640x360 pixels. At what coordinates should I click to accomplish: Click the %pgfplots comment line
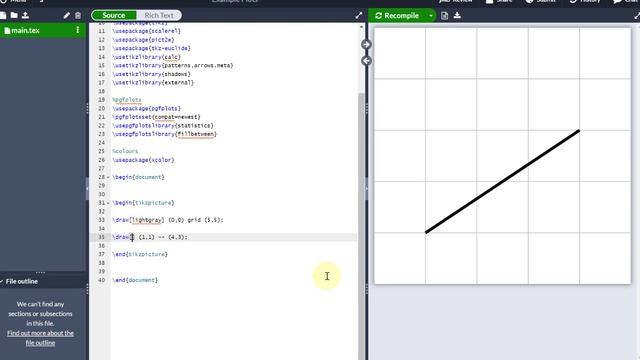127,100
